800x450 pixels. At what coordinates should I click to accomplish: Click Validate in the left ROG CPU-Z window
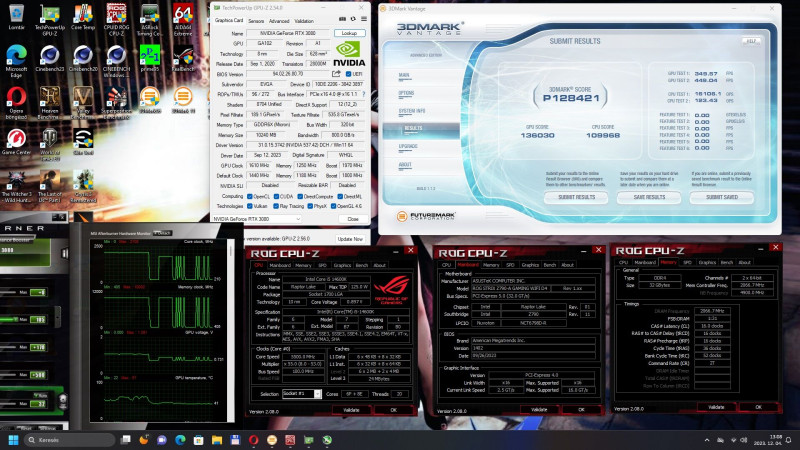coord(351,410)
